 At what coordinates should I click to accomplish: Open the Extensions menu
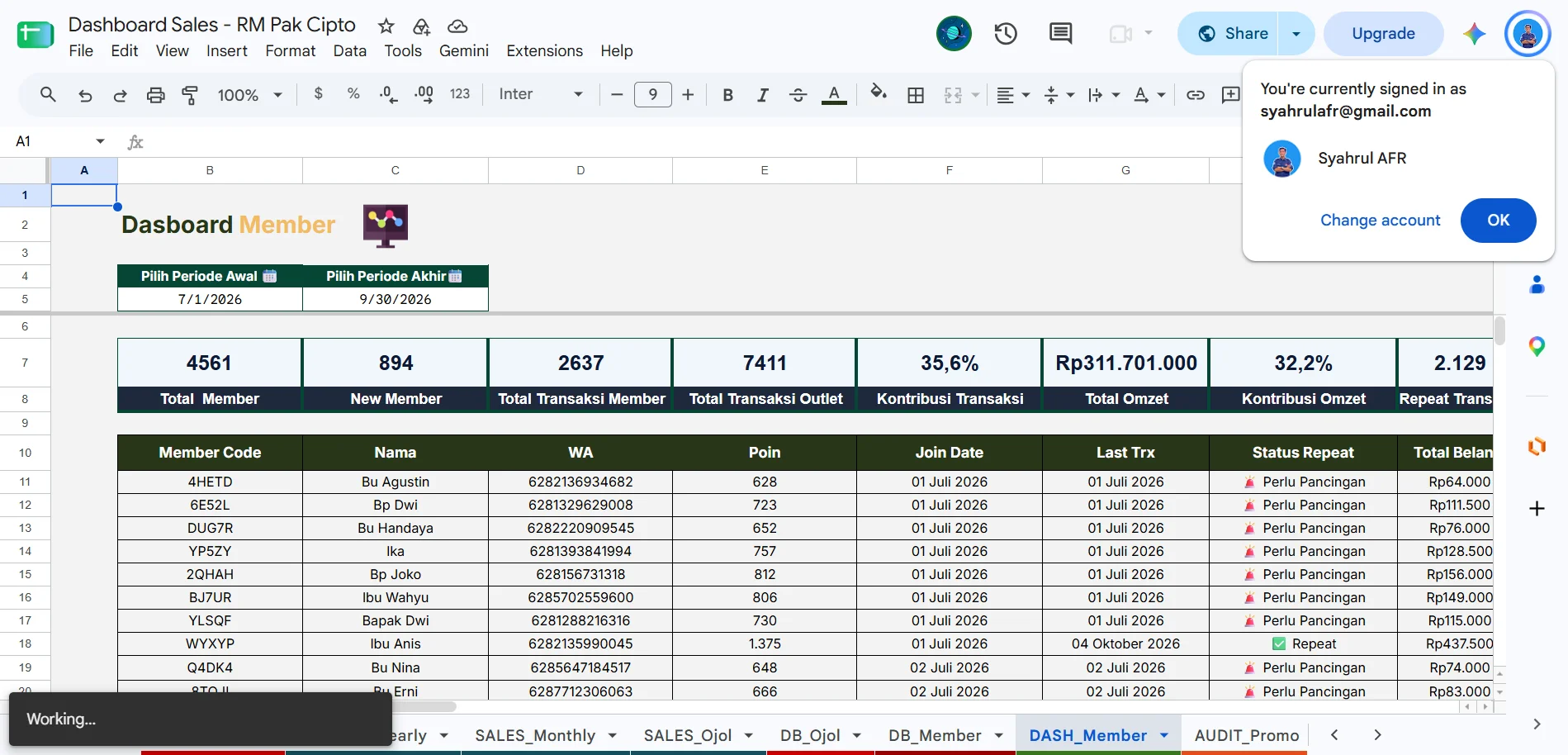[545, 51]
